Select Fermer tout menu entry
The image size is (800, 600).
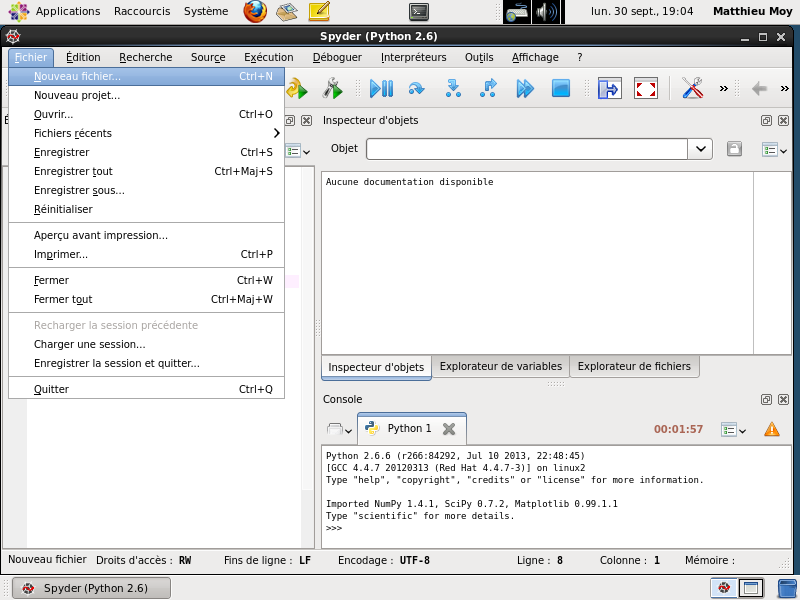pyautogui.click(x=146, y=299)
